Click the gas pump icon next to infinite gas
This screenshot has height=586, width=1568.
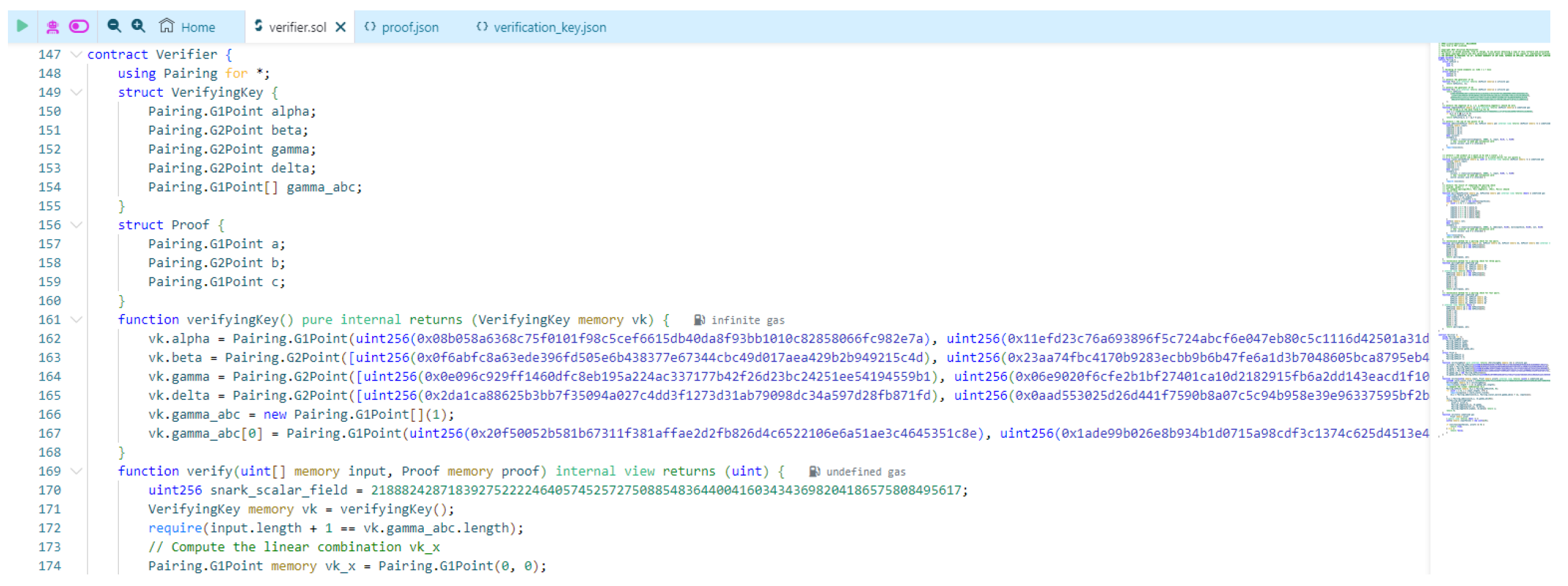(x=699, y=320)
